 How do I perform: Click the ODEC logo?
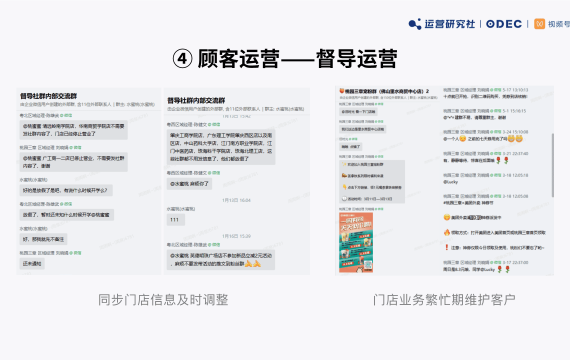pos(504,24)
